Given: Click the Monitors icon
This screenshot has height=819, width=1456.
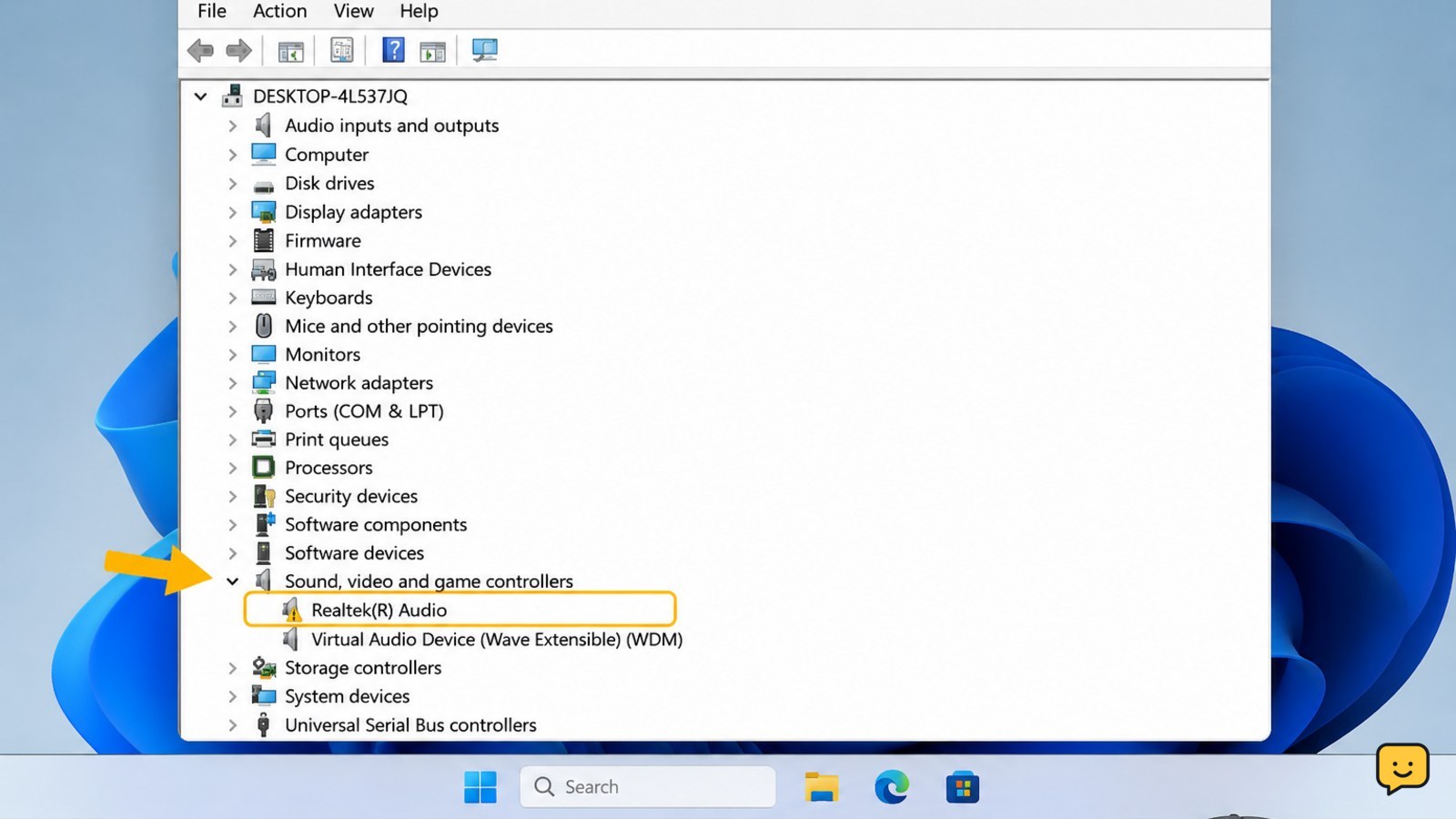Looking at the screenshot, I should tap(263, 353).
